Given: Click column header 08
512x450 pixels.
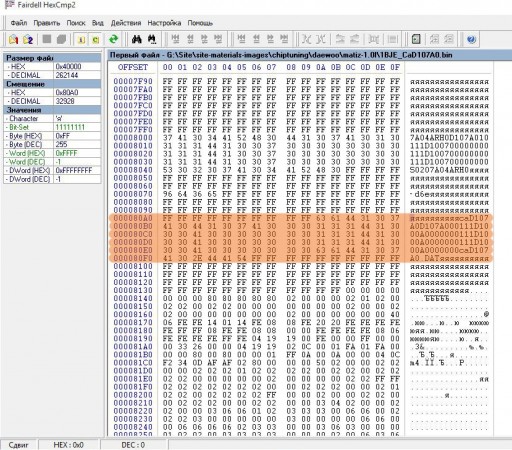Looking at the screenshot, I should pos(291,67).
